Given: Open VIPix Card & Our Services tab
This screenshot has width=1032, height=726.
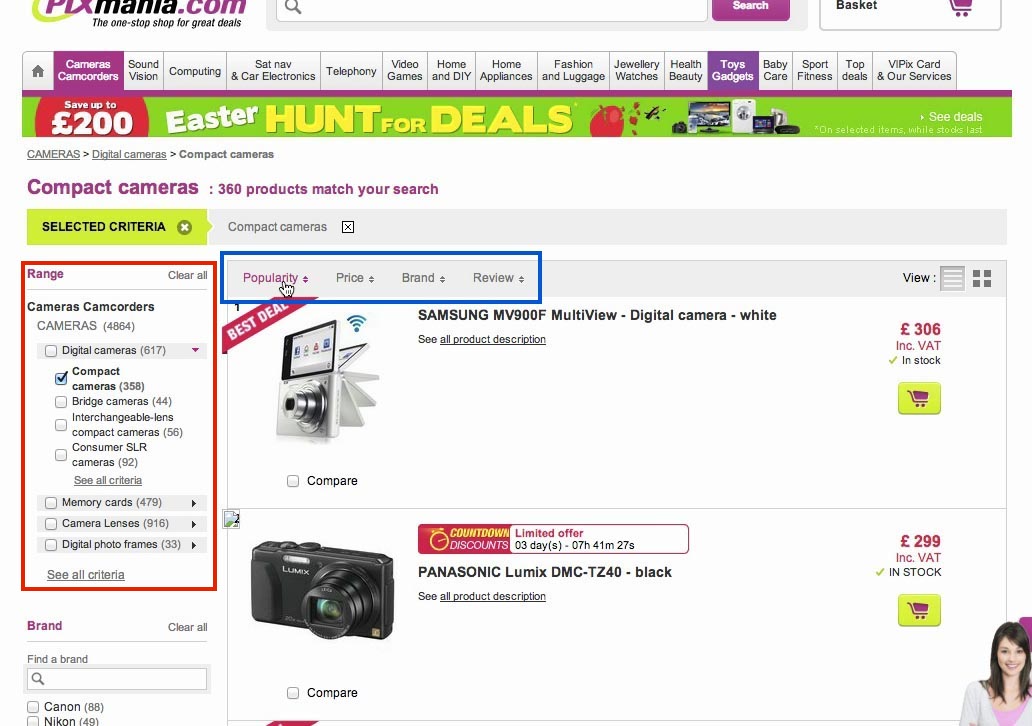Looking at the screenshot, I should [x=914, y=70].
